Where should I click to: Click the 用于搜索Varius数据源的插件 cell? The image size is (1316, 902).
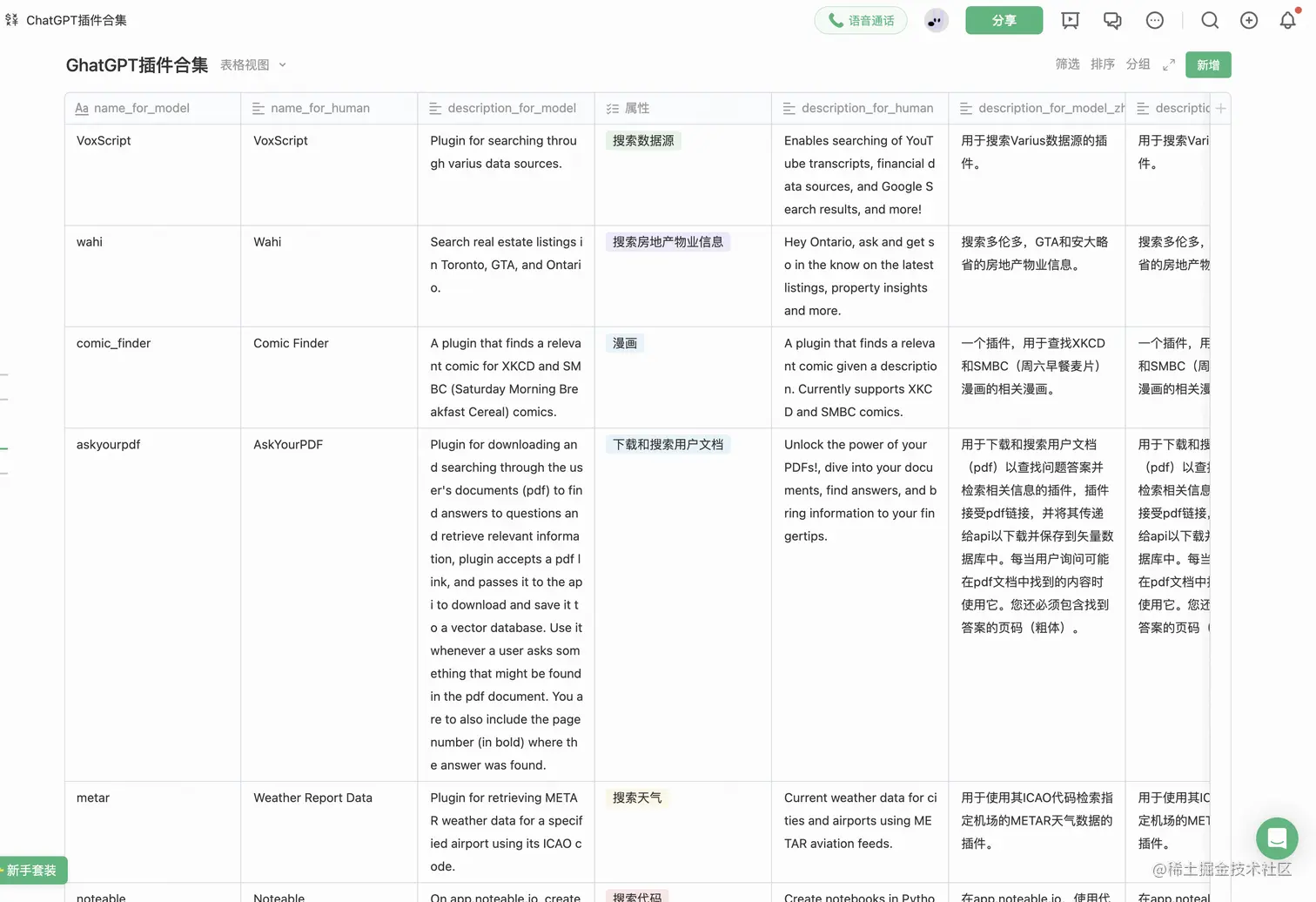coord(1037,175)
